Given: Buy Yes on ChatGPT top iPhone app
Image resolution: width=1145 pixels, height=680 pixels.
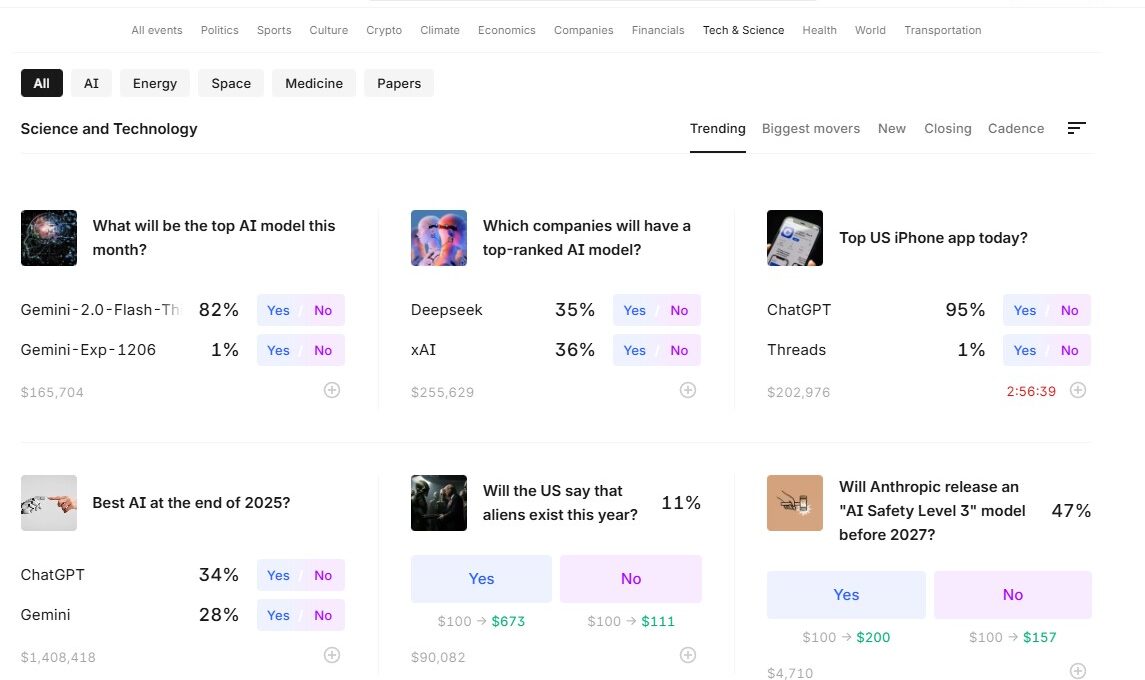Looking at the screenshot, I should click(1025, 310).
